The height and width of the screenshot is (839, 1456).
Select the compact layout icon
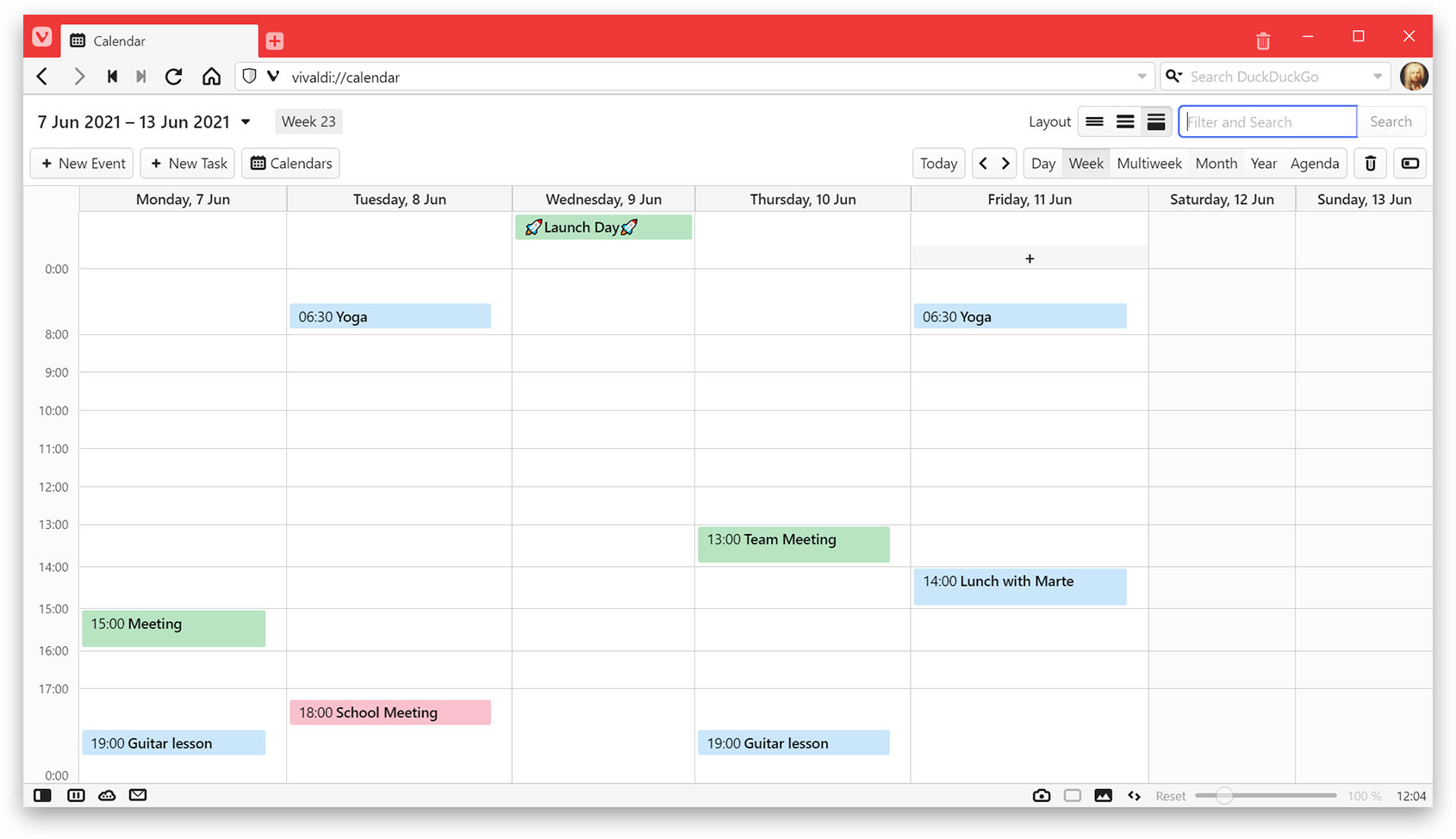pos(1094,121)
